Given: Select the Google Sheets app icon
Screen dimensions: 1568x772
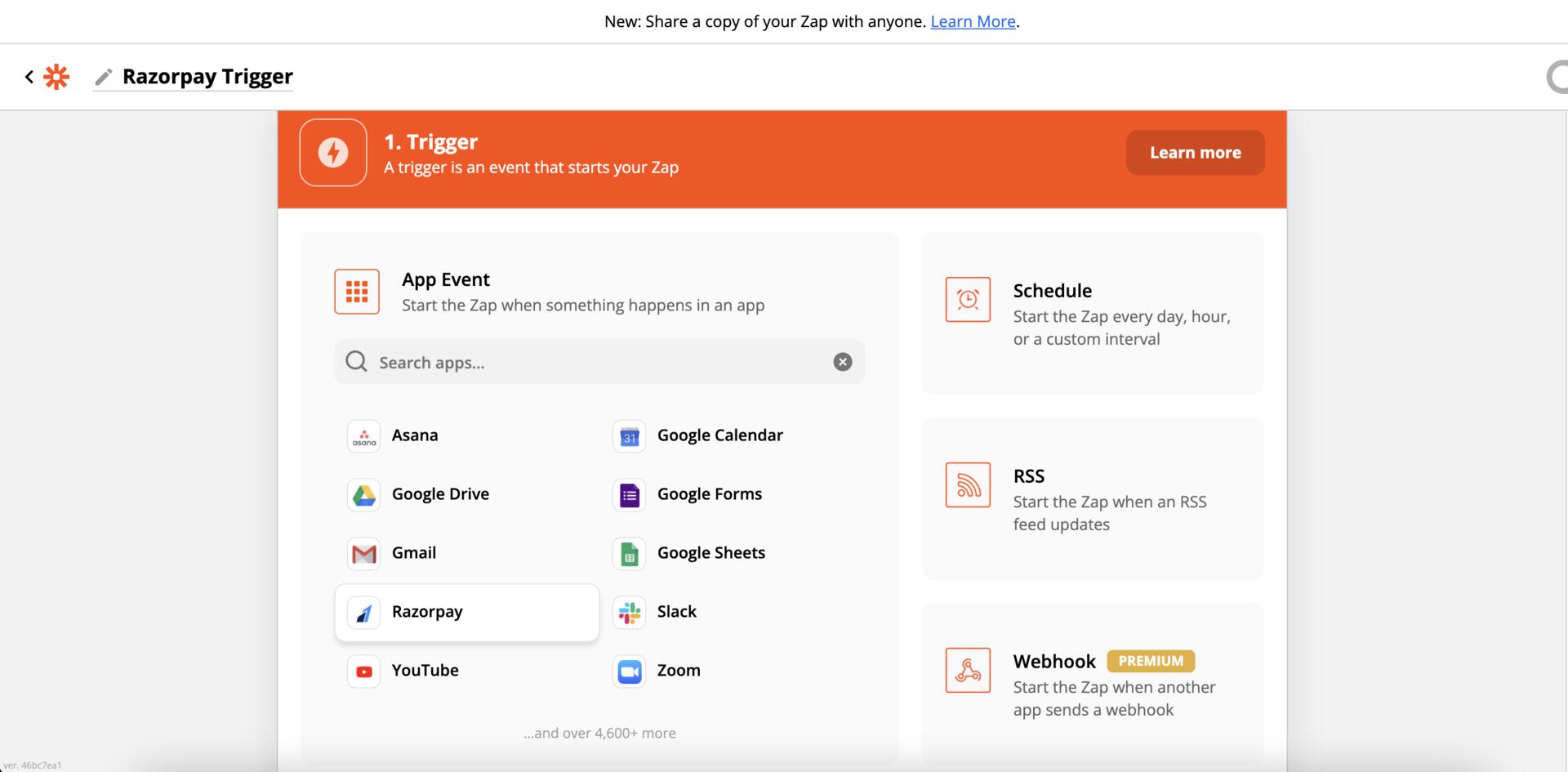Looking at the screenshot, I should [629, 554].
